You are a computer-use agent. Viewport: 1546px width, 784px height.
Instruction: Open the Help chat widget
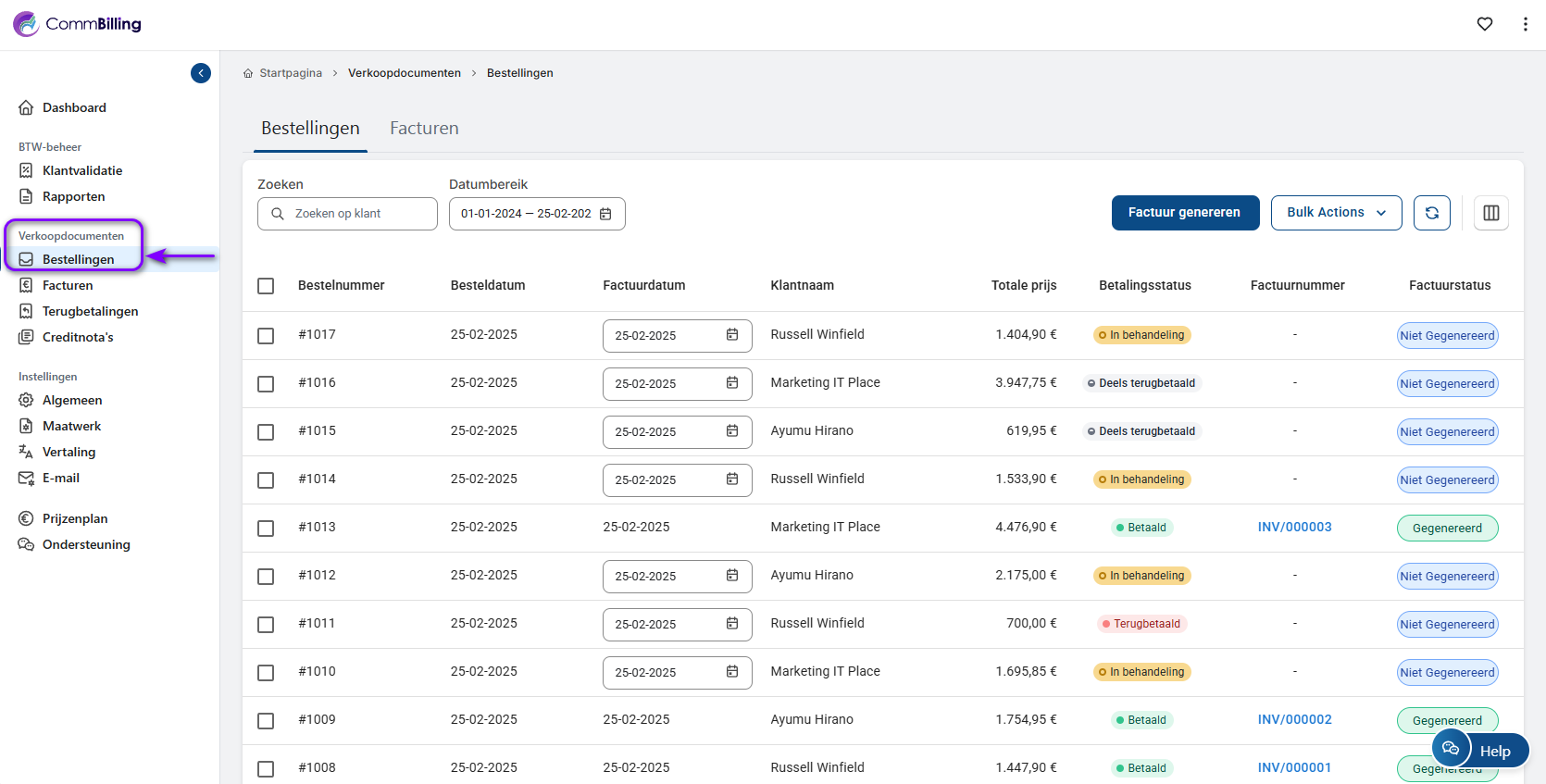pos(1480,750)
